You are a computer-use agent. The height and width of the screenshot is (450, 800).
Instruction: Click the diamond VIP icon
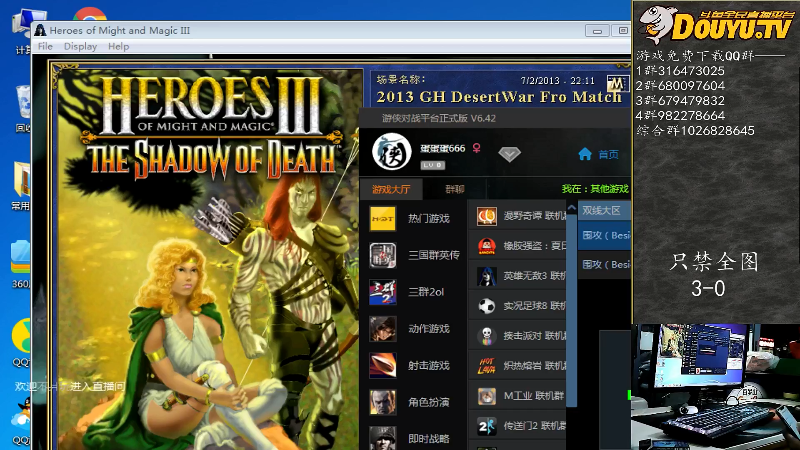coord(509,154)
